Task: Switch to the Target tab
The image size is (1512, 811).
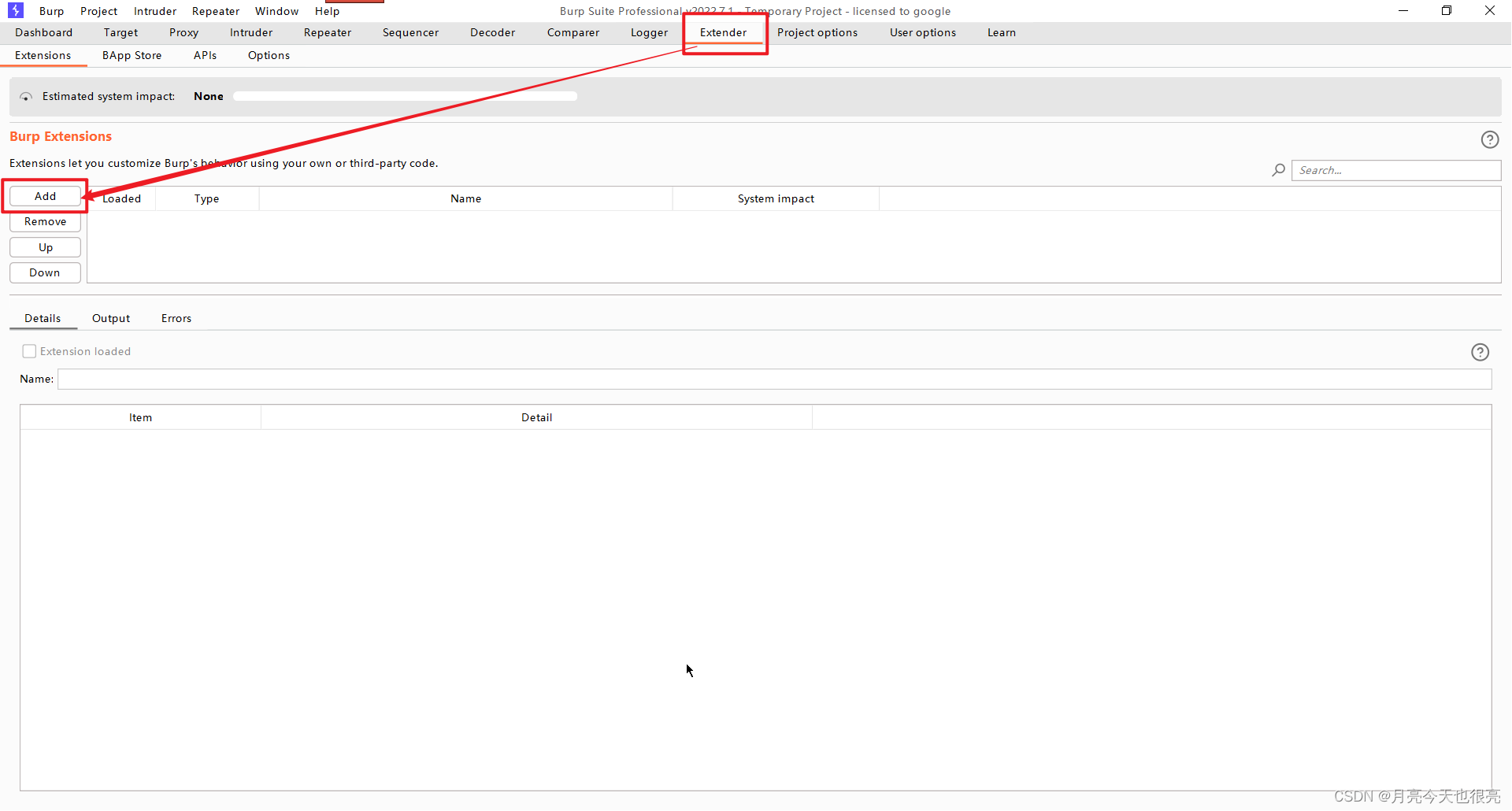Action: (120, 32)
